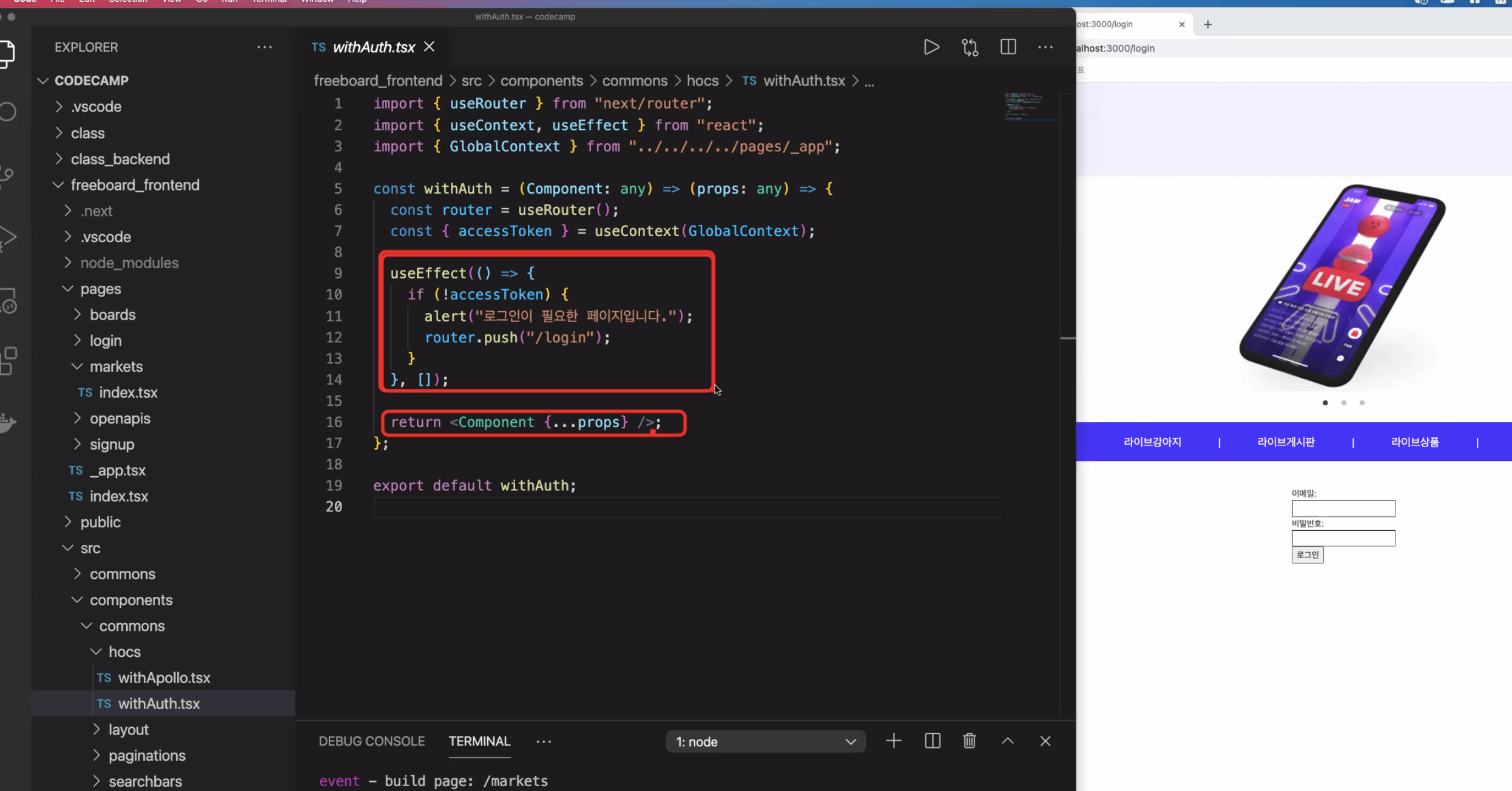
Task: Select the first carousel dot indicator
Action: pos(1325,403)
